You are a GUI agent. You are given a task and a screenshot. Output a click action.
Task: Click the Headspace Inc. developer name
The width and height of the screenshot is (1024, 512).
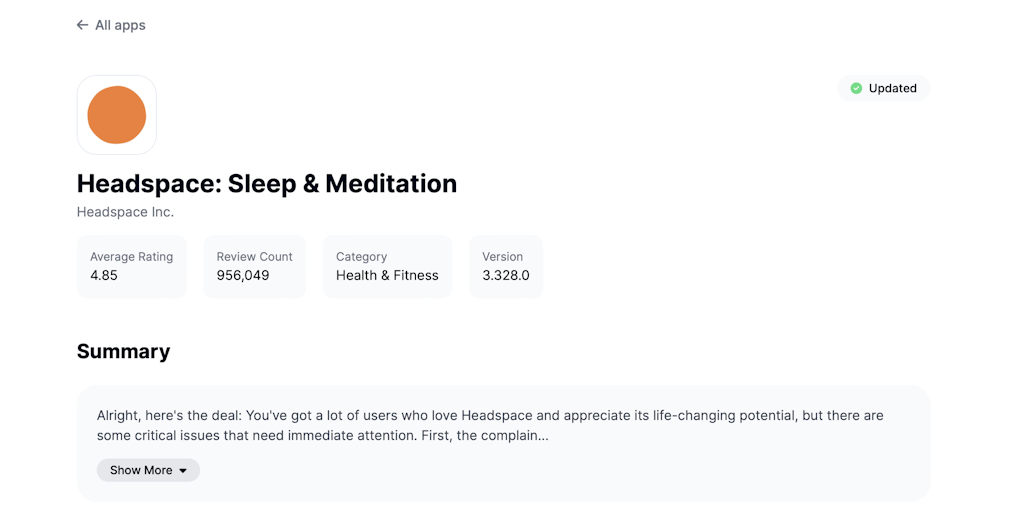pyautogui.click(x=125, y=212)
